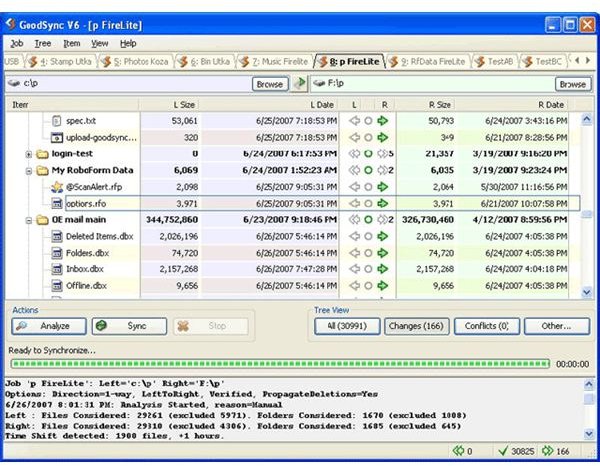The height and width of the screenshot is (466, 600).
Task: Select do-nothing circle for OE mail main
Action: [x=368, y=220]
